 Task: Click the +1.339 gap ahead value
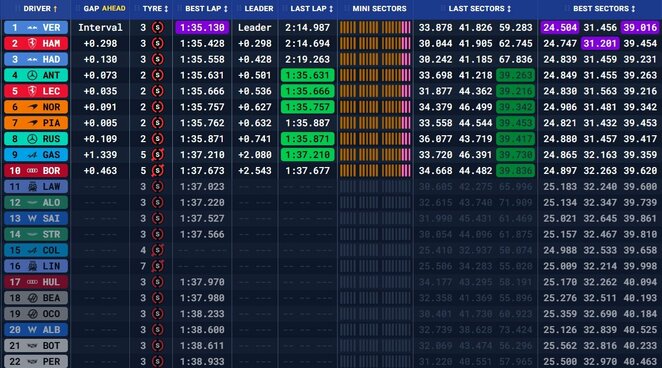click(x=100, y=155)
